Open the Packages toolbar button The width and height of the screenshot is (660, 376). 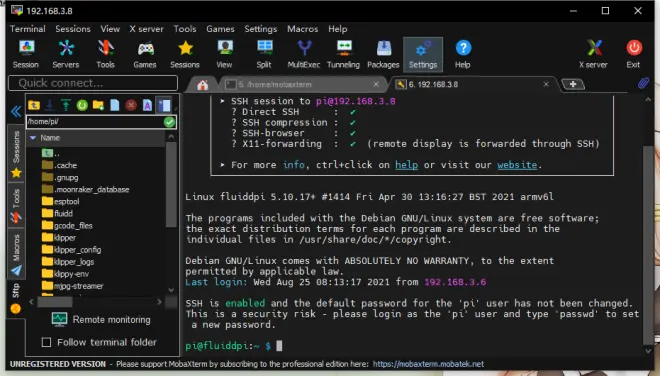[383, 54]
